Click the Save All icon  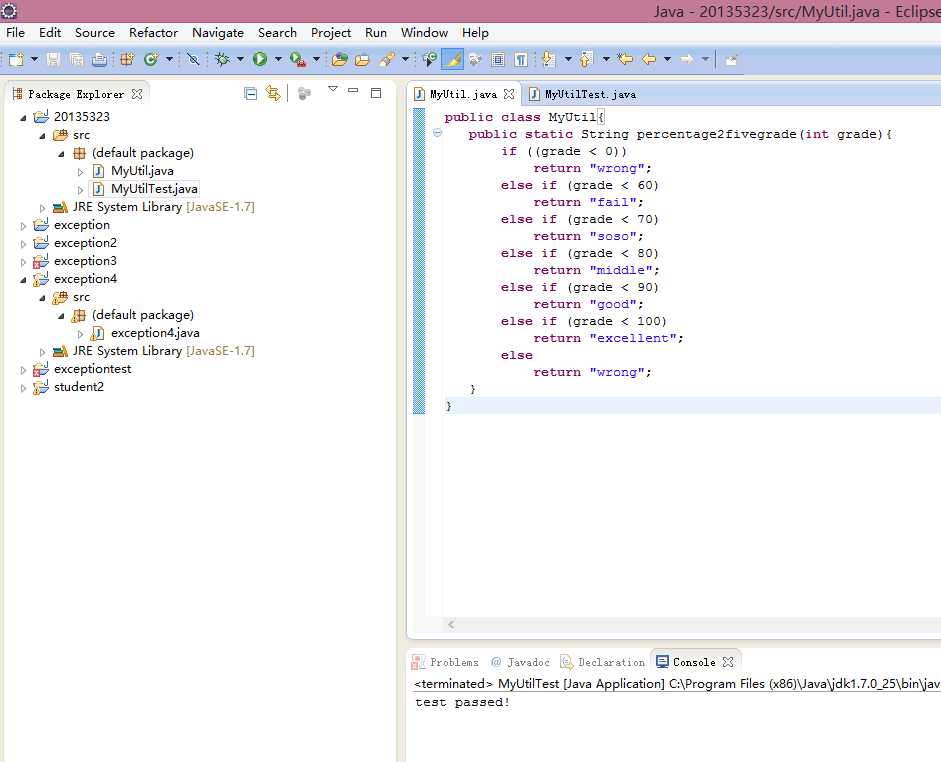click(x=76, y=59)
